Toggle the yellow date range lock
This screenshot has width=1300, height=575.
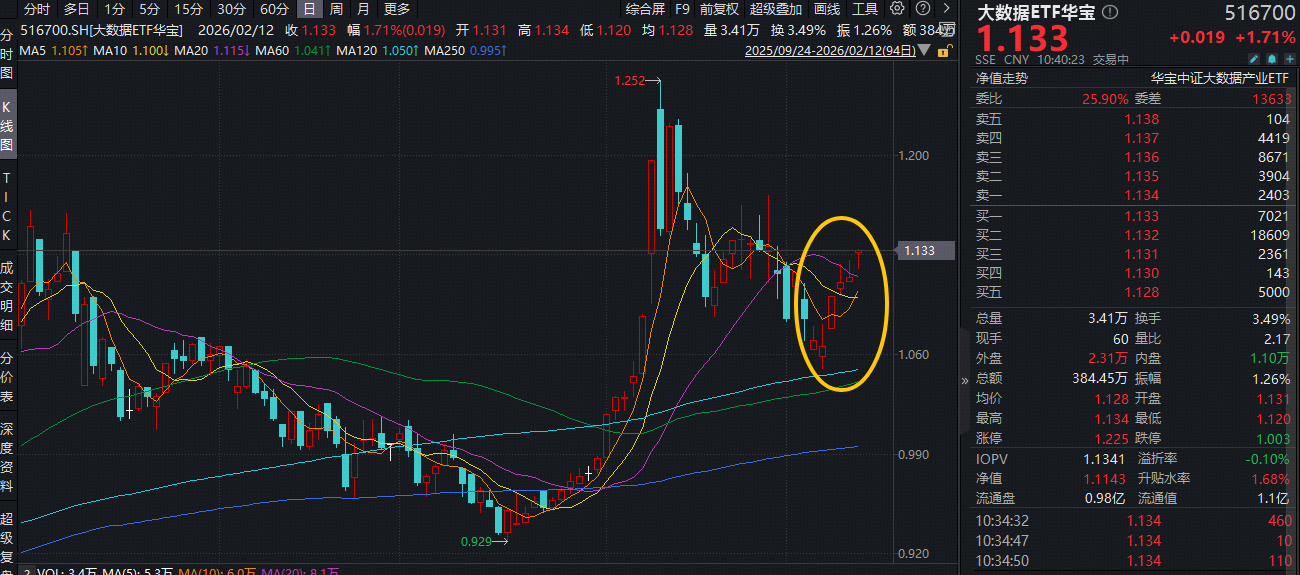(x=944, y=50)
